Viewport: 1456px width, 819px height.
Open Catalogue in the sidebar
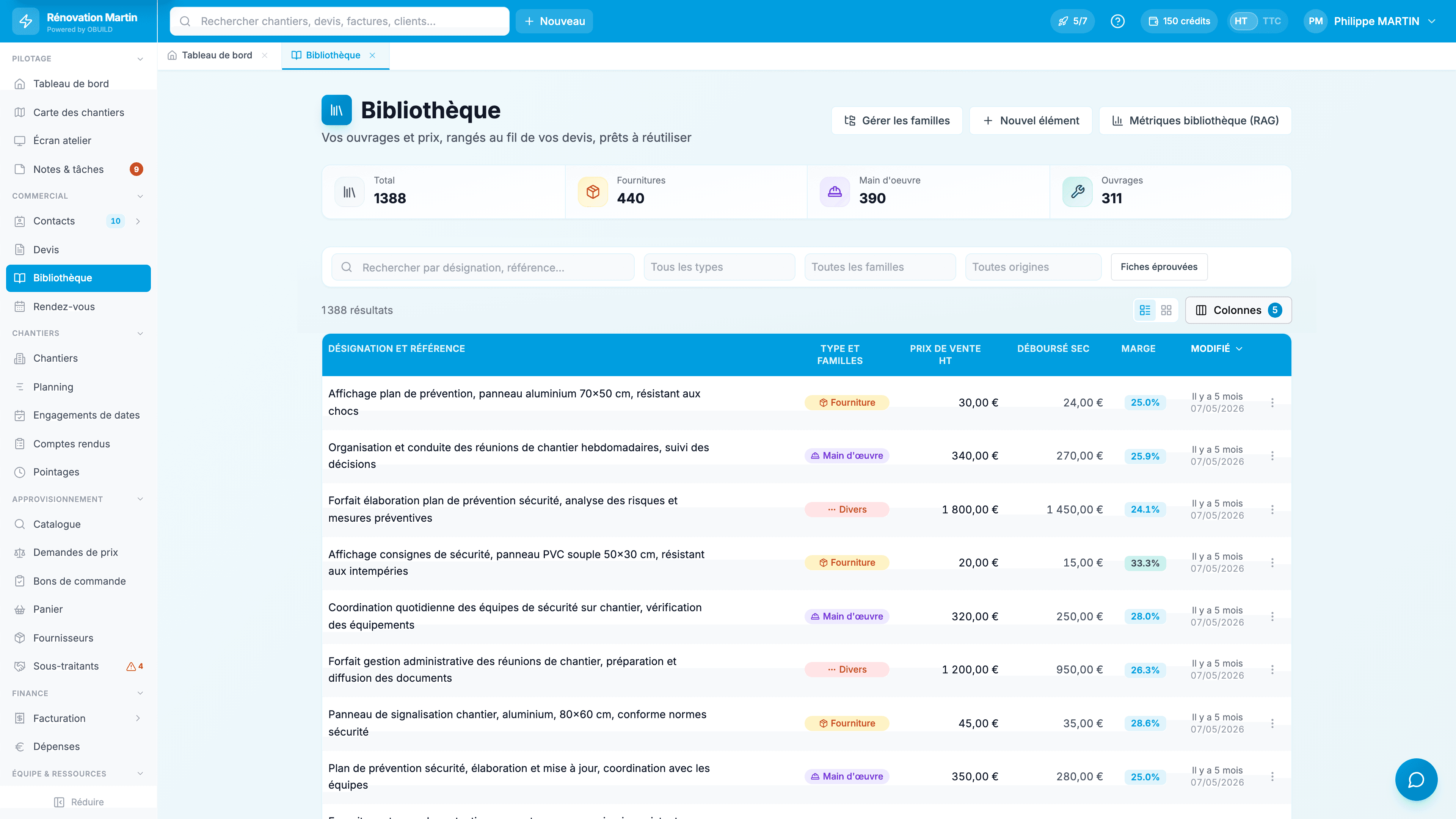point(78,524)
